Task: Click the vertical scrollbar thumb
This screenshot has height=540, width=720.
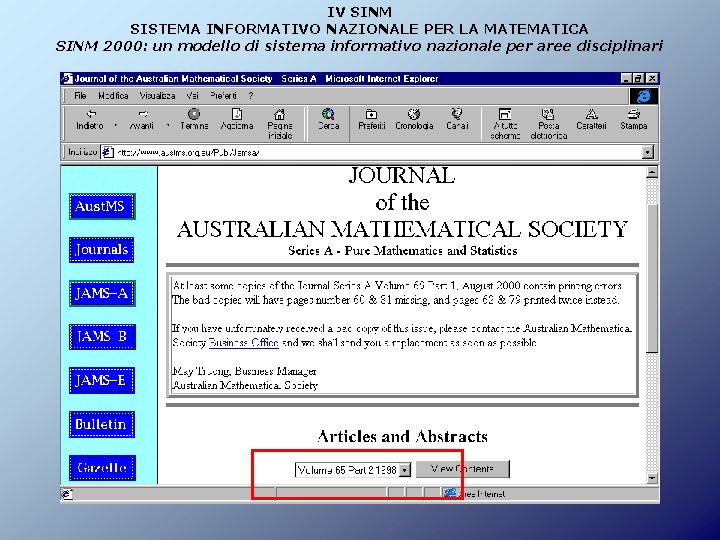Action: (x=652, y=279)
